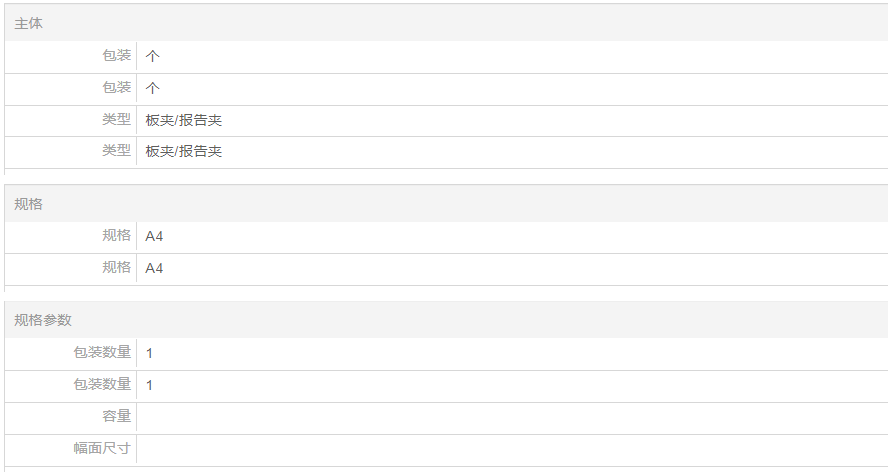This screenshot has width=893, height=472.
Task: Click the 主体 section header
Action: click(29, 23)
